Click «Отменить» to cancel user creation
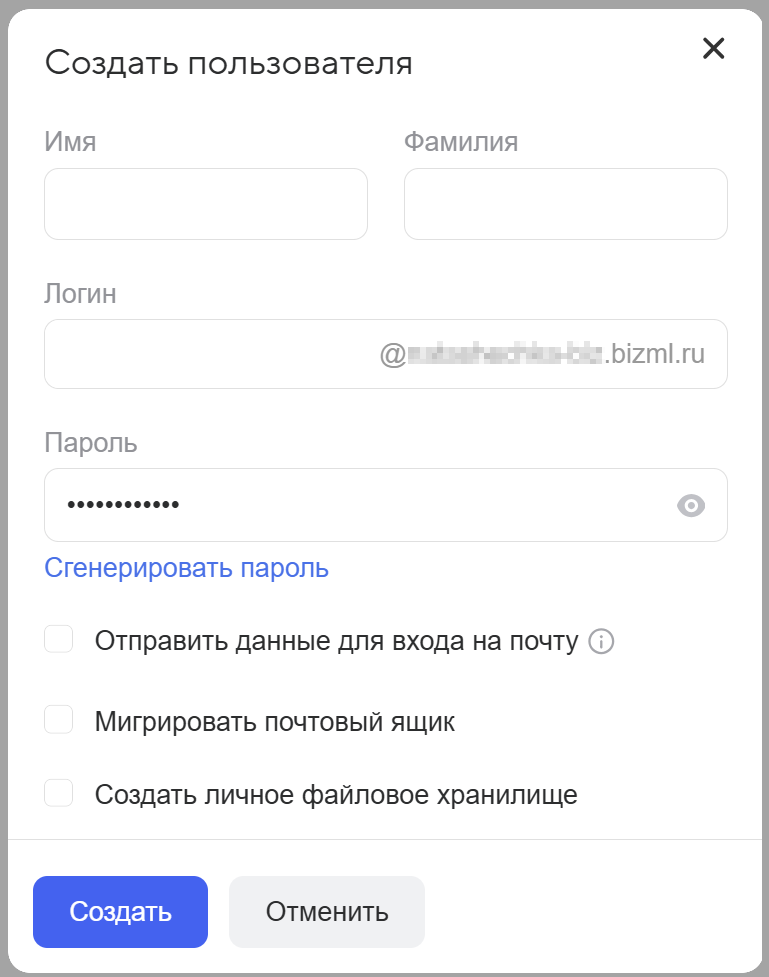This screenshot has height=977, width=769. pos(327,911)
